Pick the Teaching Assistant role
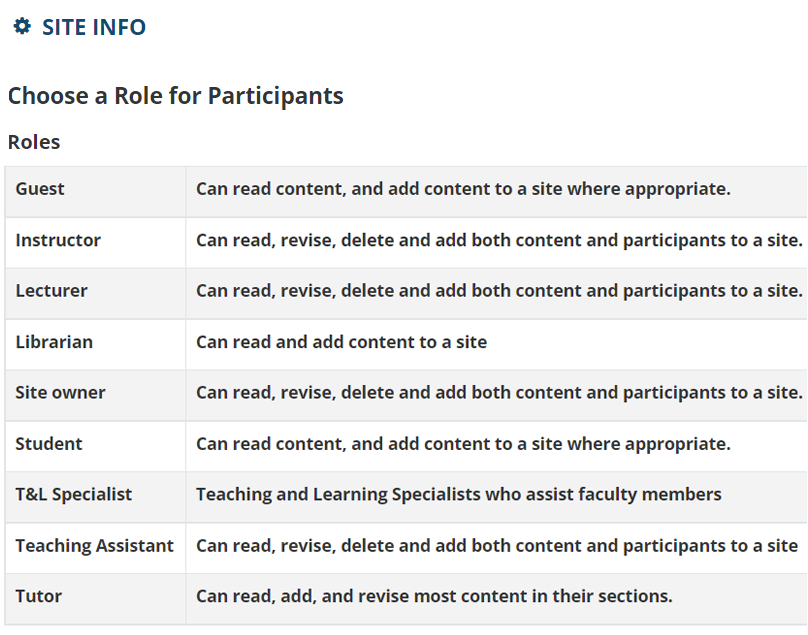 click(x=95, y=545)
